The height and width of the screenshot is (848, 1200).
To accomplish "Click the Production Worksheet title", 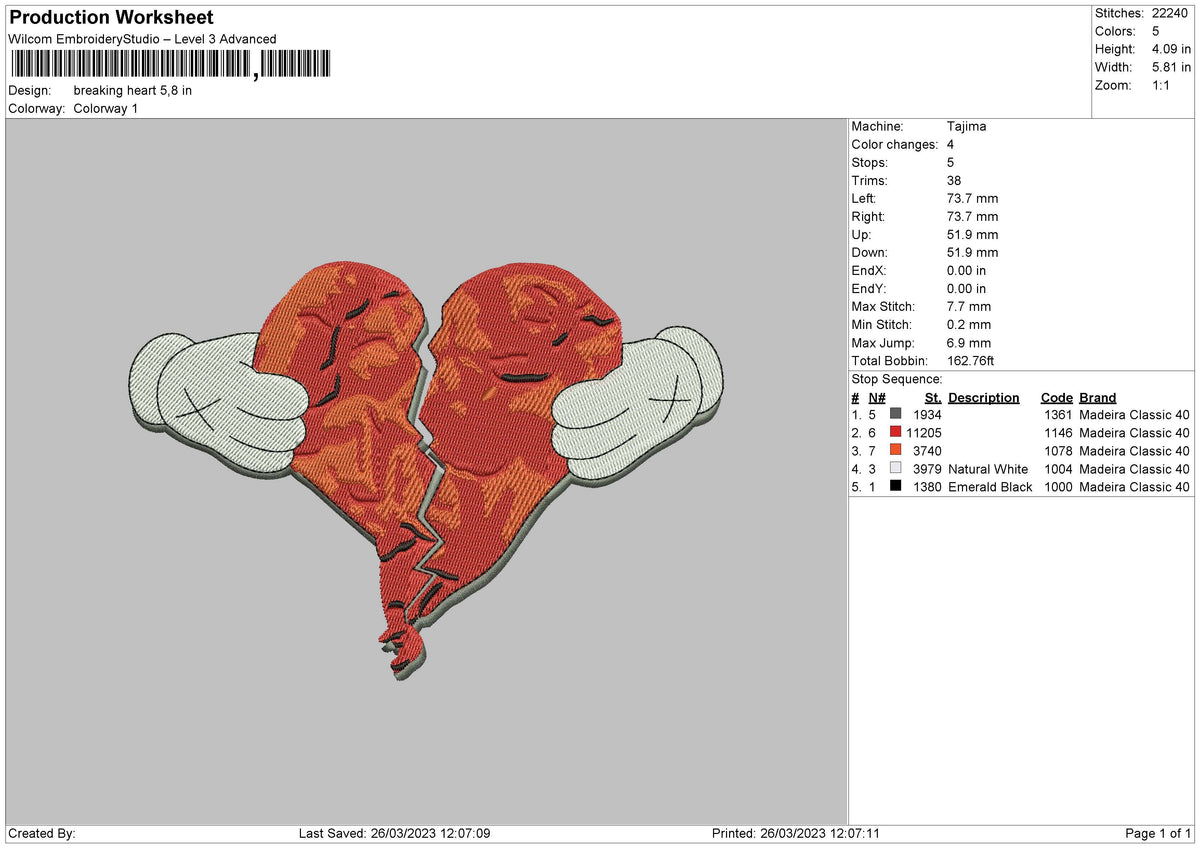I will 111,18.
